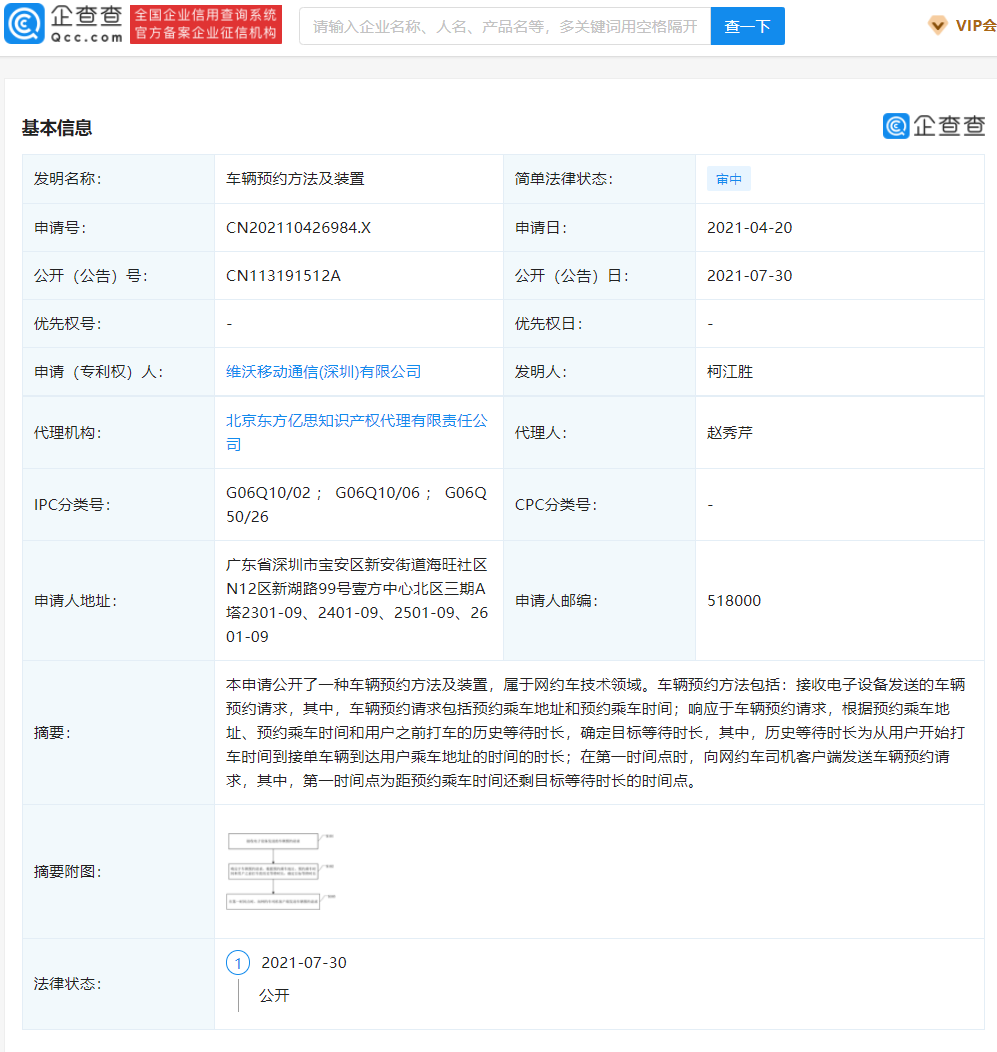Image resolution: width=997 pixels, height=1052 pixels.
Task: Select publication number CN113191512A
Action: [x=283, y=276]
